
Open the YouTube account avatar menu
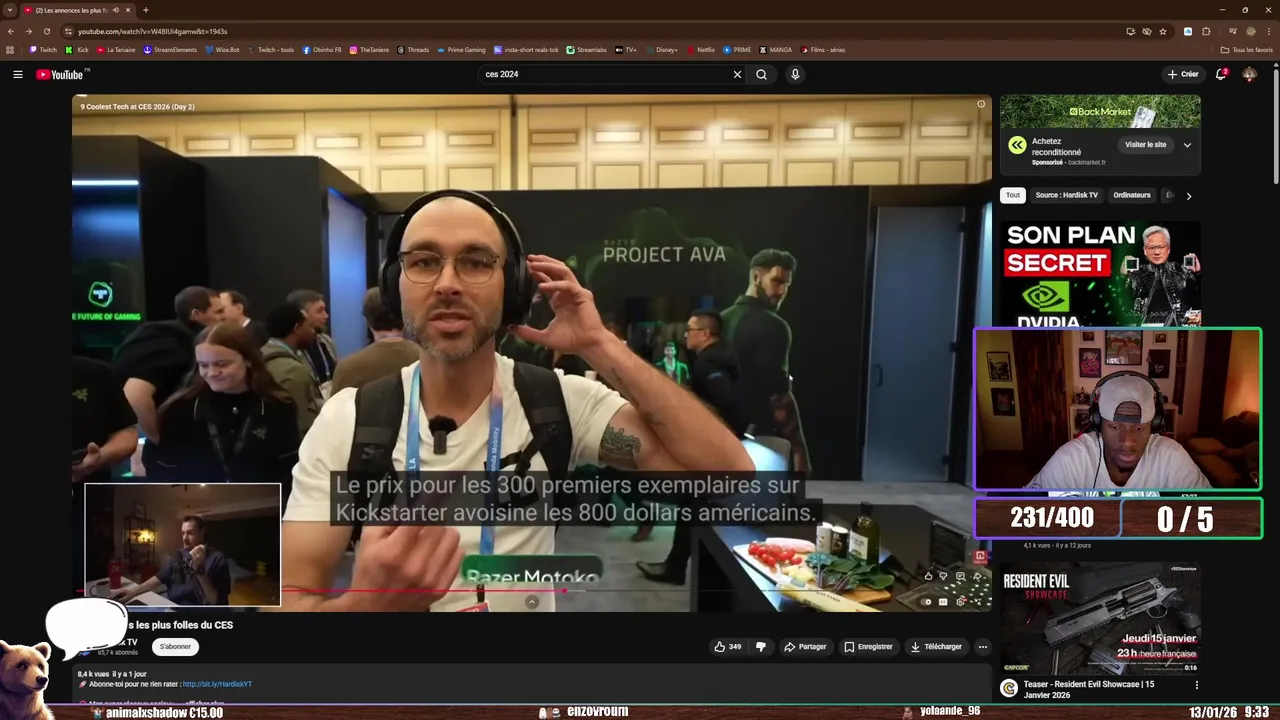(1249, 74)
